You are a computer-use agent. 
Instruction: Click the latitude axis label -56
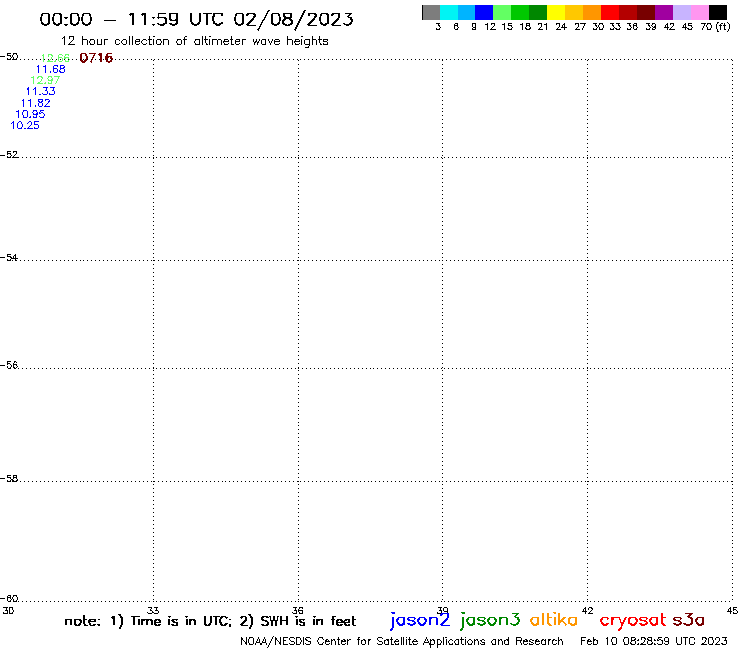tap(9, 365)
